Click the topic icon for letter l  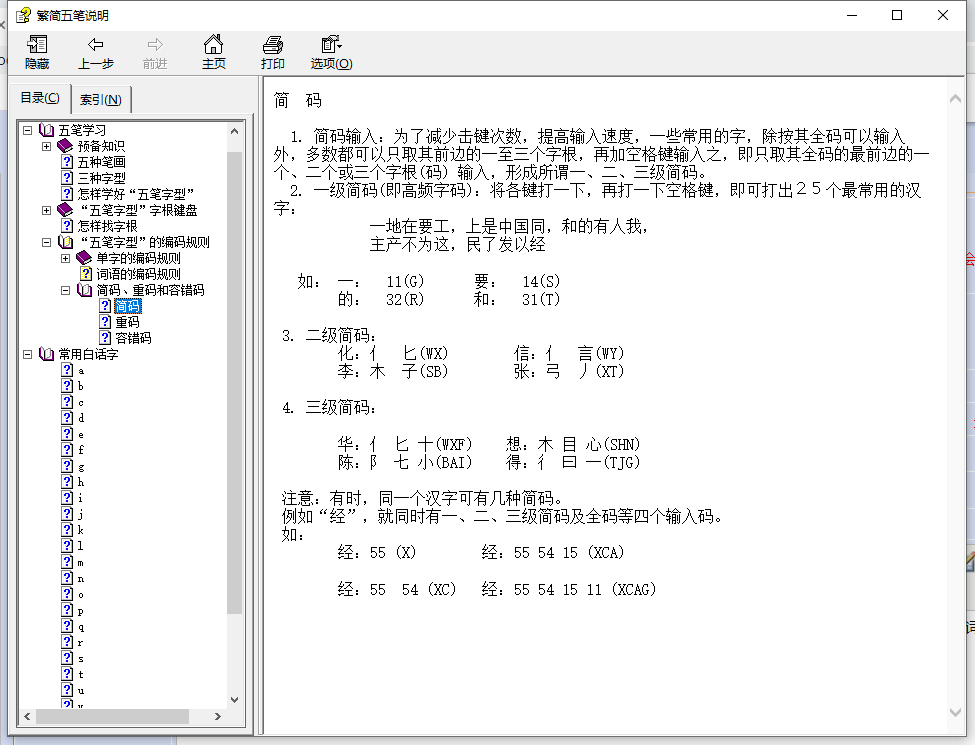click(68, 546)
